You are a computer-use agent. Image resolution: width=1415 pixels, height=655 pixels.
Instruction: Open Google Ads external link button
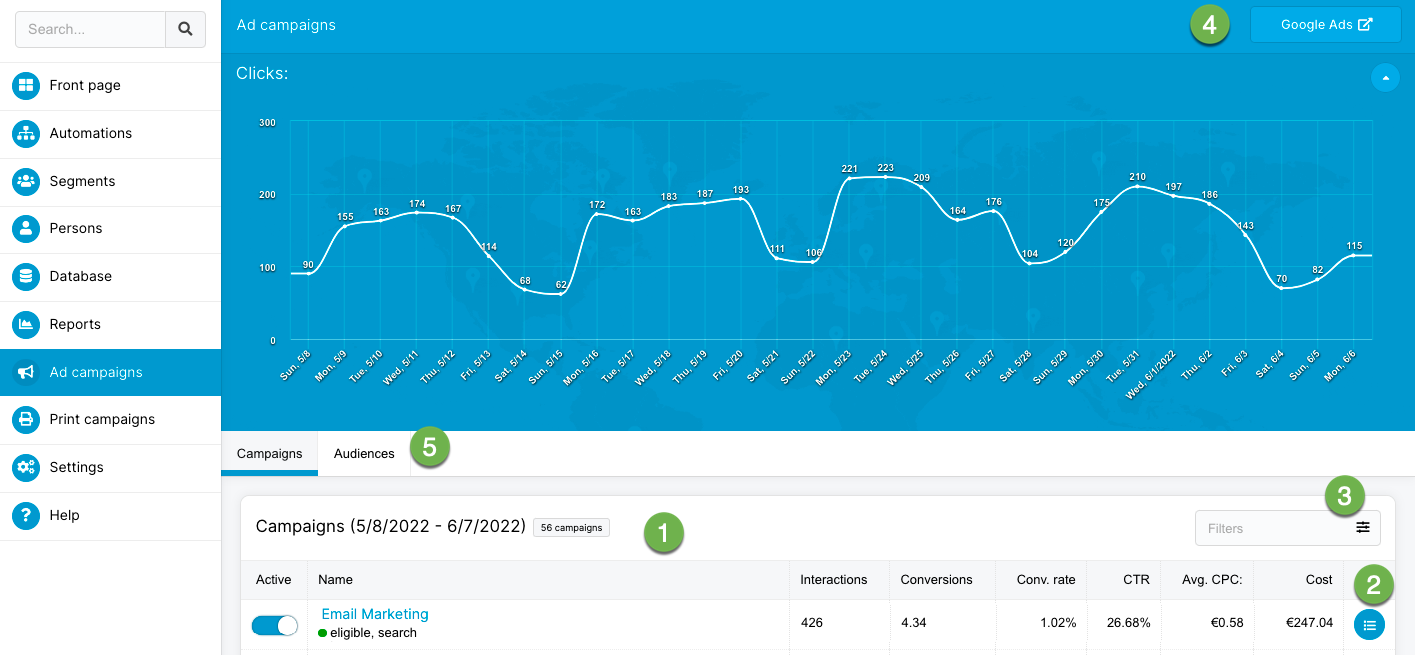point(1325,25)
